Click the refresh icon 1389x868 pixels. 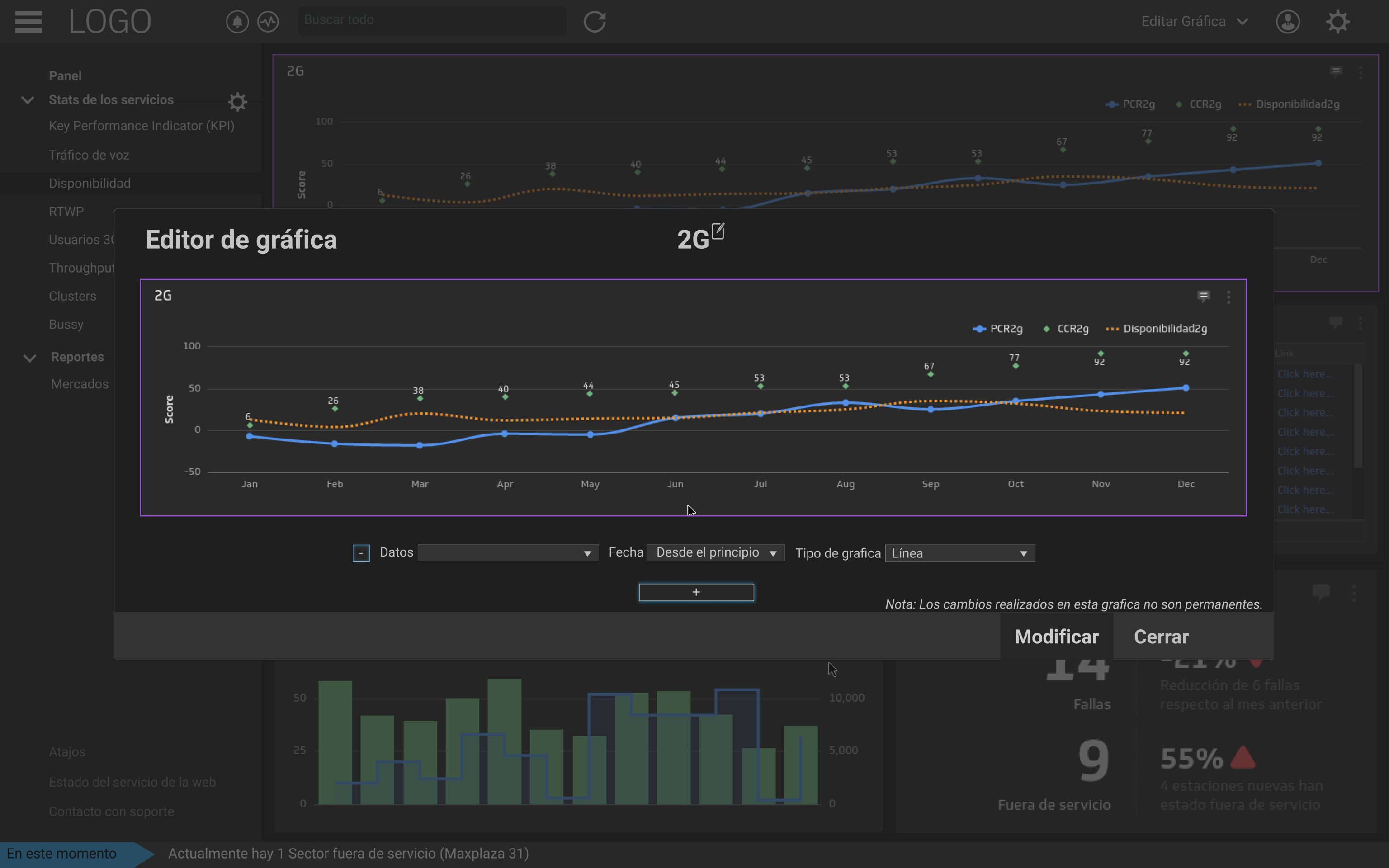click(595, 22)
